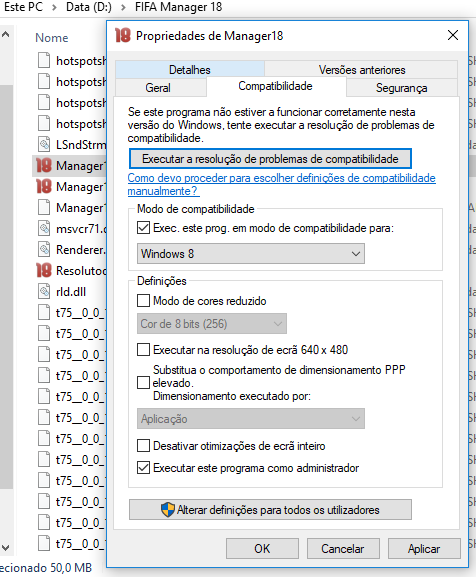Click the rld.dll file icon
Screen dimensions: 476x577
pyautogui.click(x=44, y=291)
